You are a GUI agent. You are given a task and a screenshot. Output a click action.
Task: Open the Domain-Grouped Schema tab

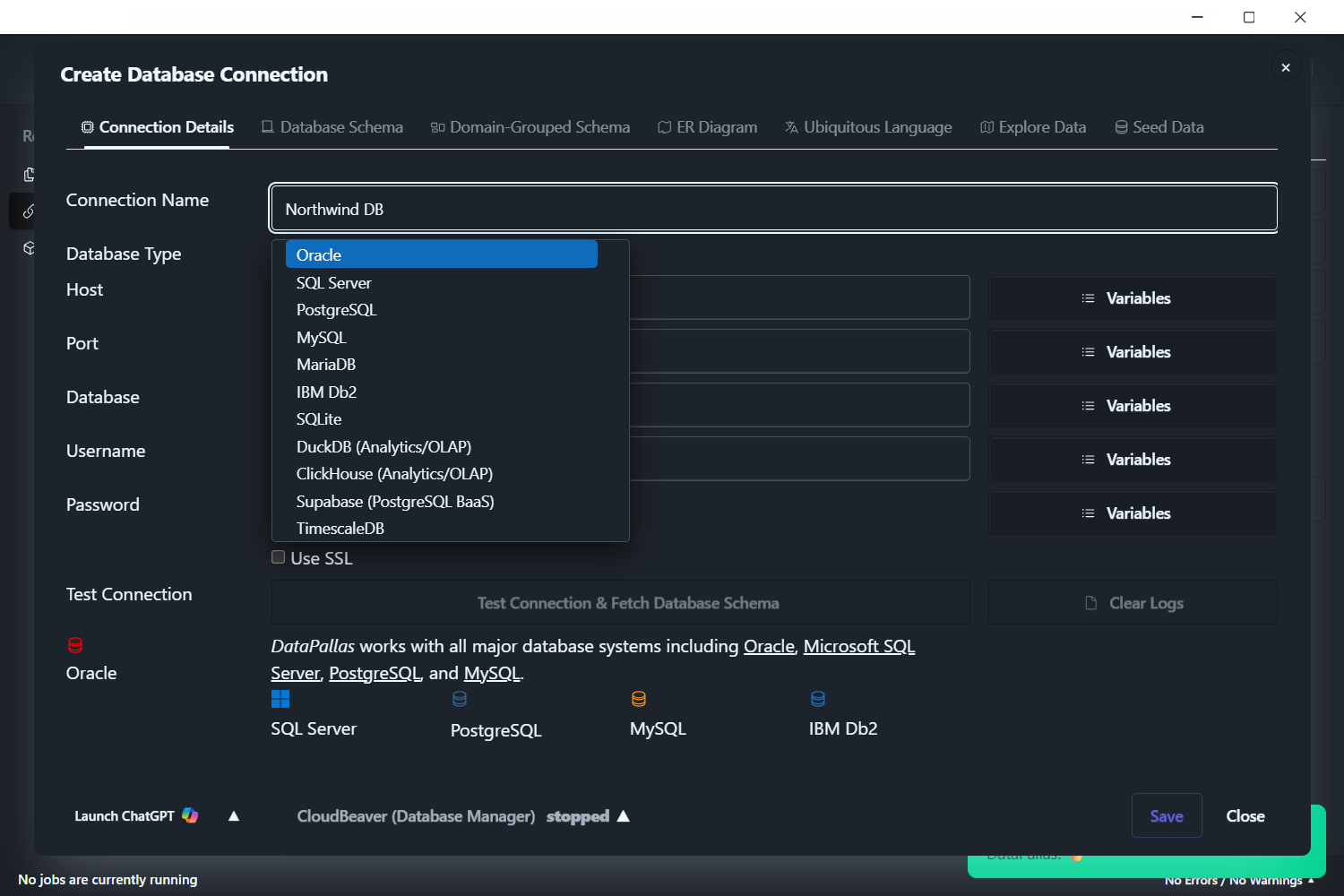pyautogui.click(x=530, y=127)
